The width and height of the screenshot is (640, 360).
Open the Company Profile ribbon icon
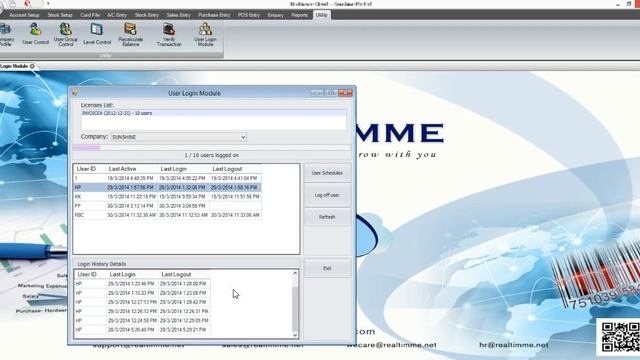click(x=6, y=35)
